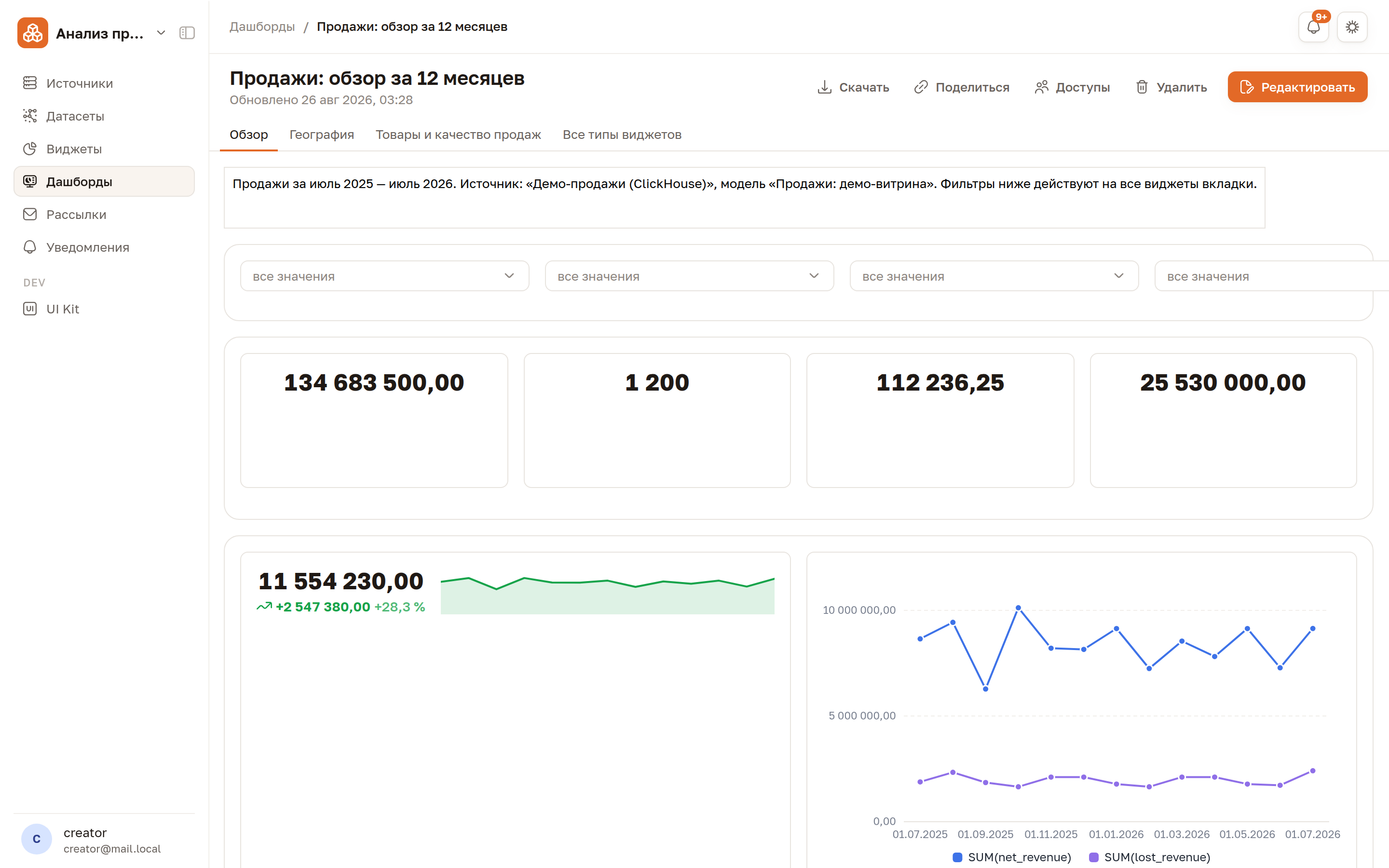Expand the workspace name dropdown chevron

(x=161, y=33)
